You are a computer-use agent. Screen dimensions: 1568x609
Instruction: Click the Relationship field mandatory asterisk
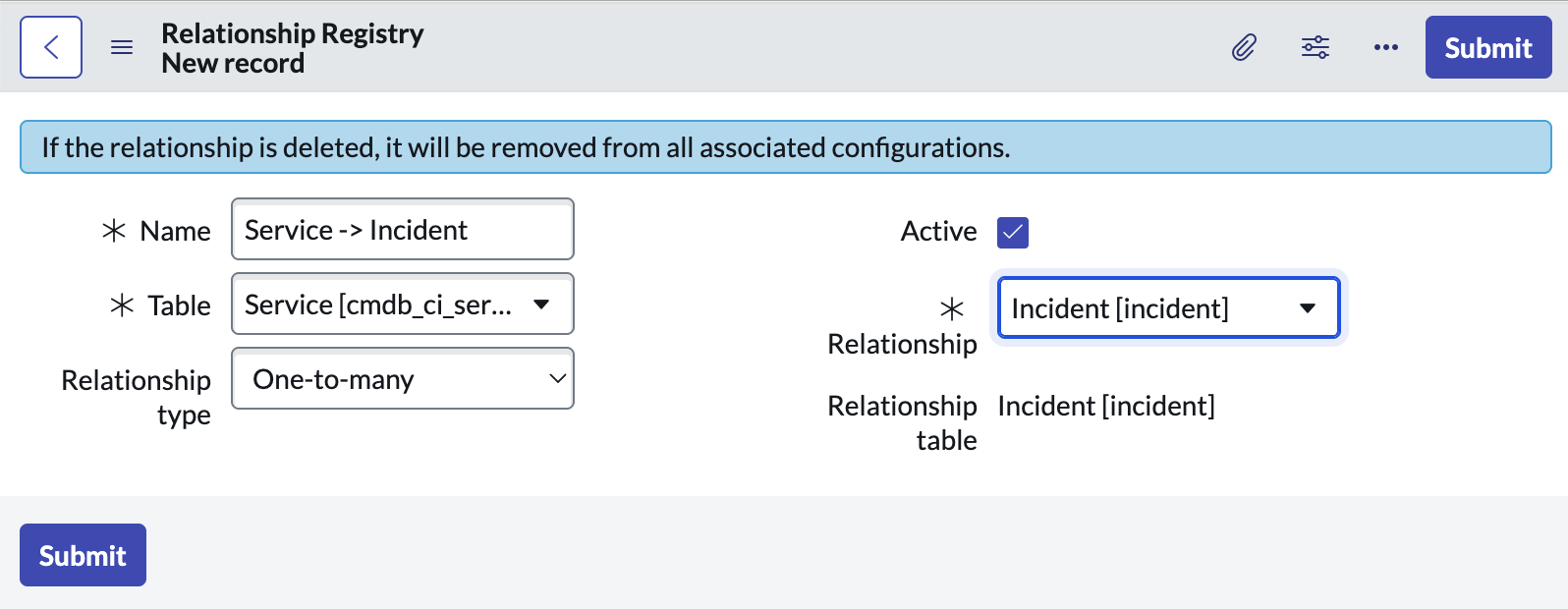tap(952, 309)
